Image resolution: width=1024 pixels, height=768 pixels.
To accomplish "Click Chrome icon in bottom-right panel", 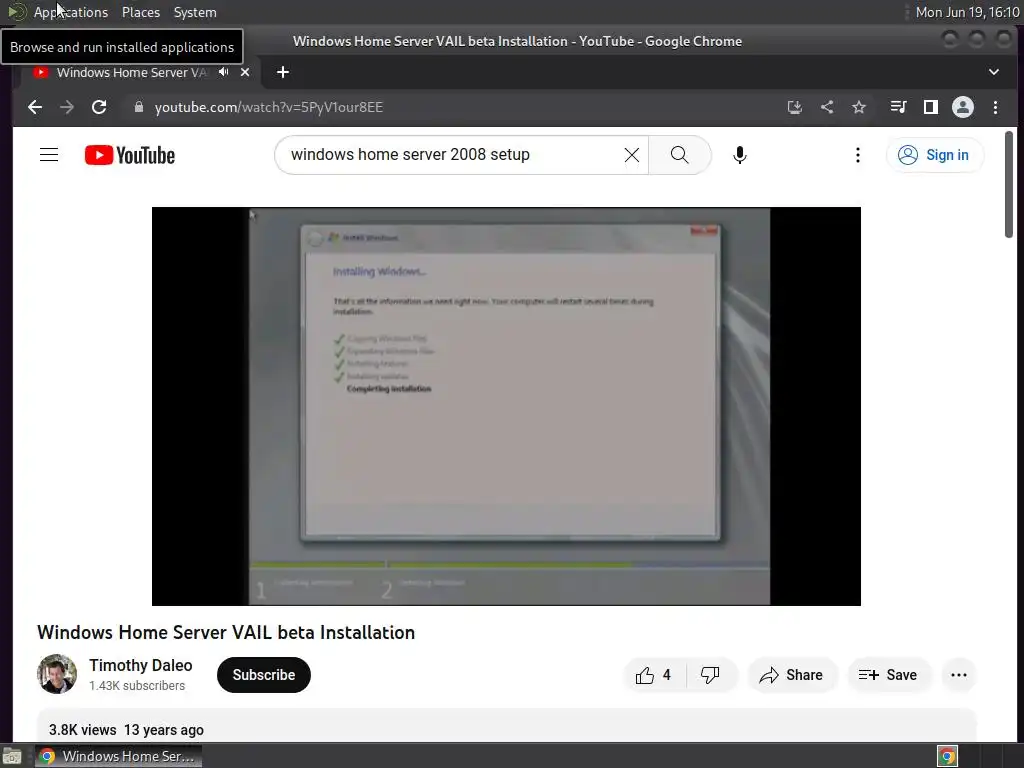I will 947,756.
